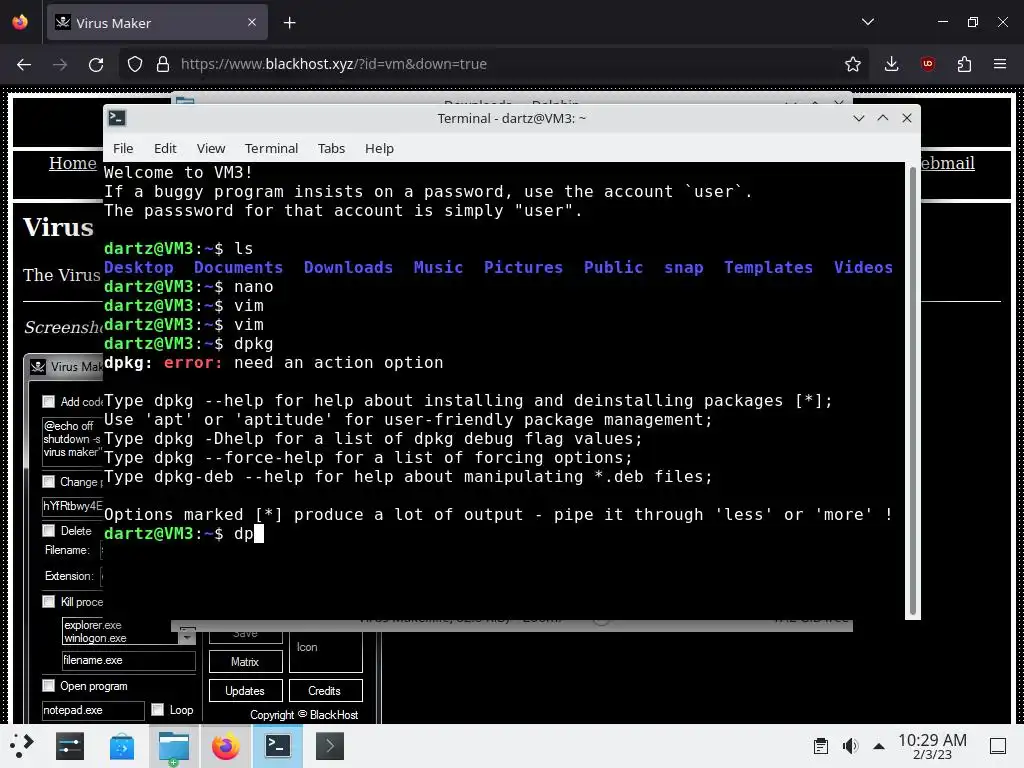
Task: Open the KDE application launcher
Action: click(22, 746)
